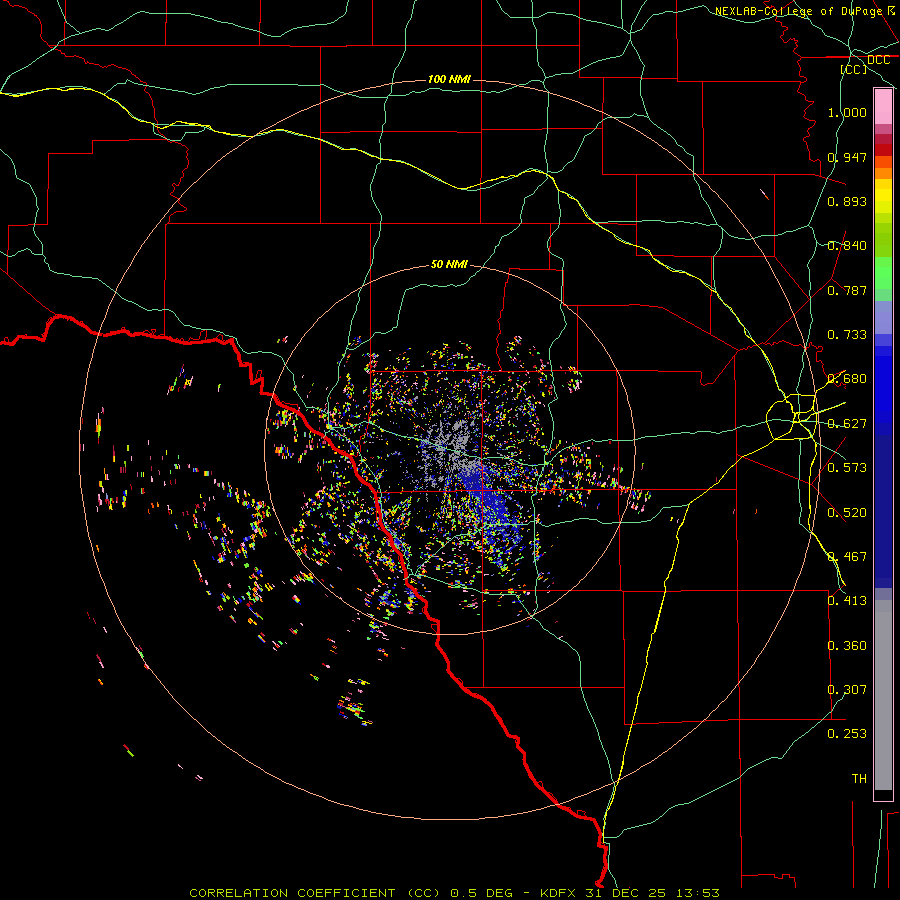900x900 pixels.
Task: Click the "100 NMI" range ring label
Action: (449, 79)
